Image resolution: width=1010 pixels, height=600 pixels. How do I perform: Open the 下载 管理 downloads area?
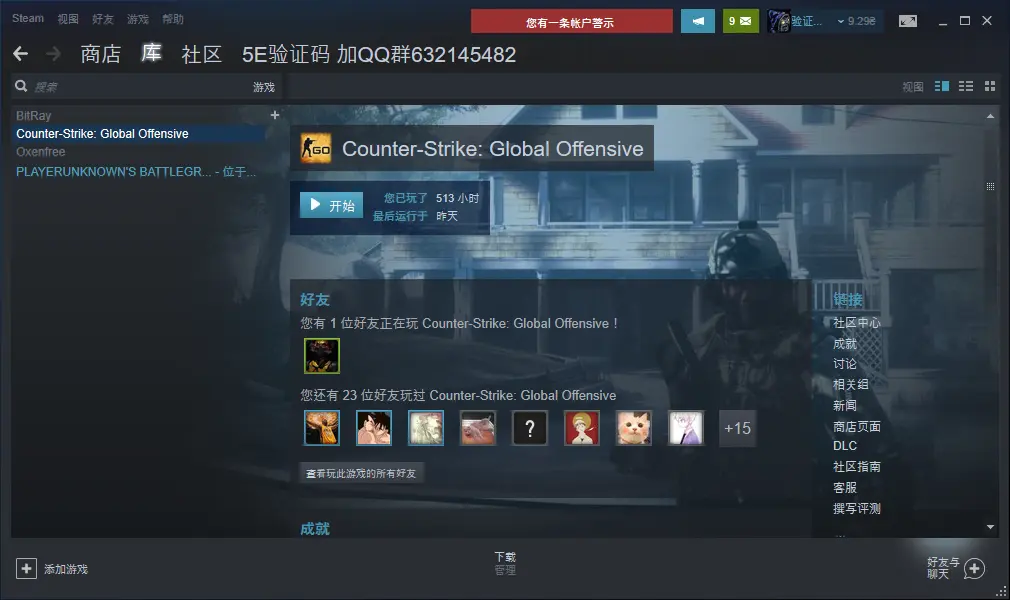505,563
